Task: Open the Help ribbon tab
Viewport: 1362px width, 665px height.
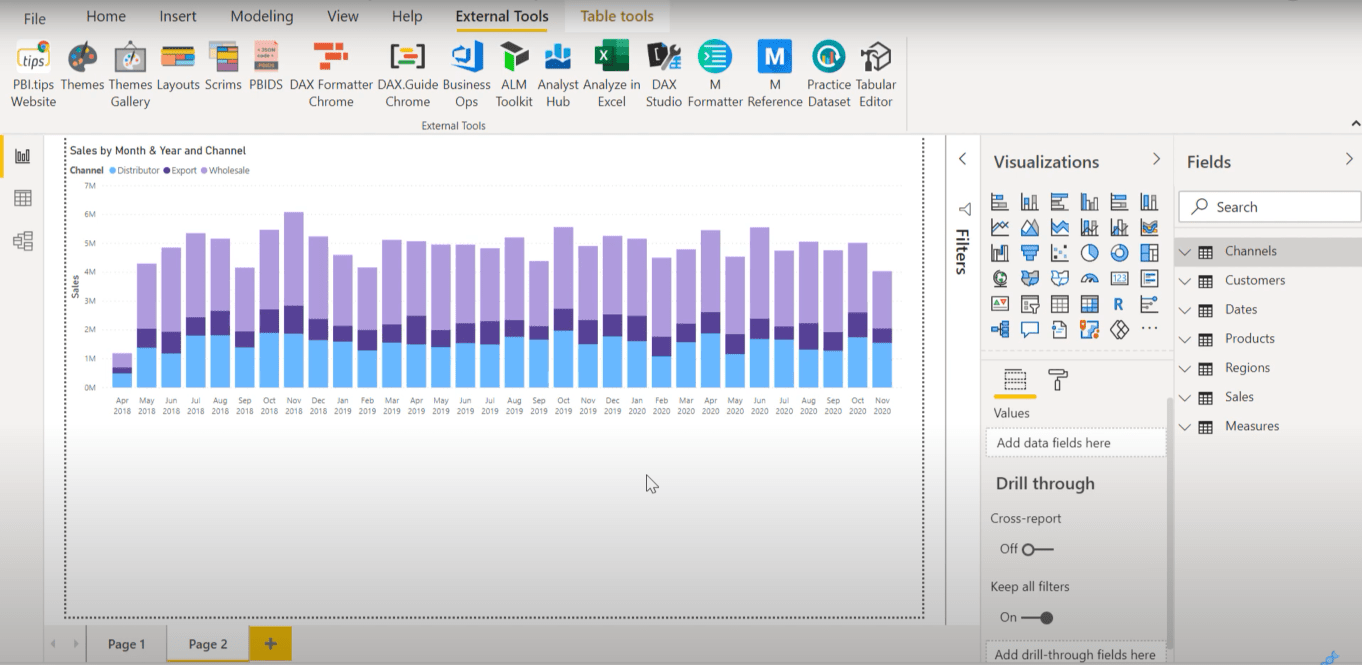Action: pyautogui.click(x=407, y=16)
